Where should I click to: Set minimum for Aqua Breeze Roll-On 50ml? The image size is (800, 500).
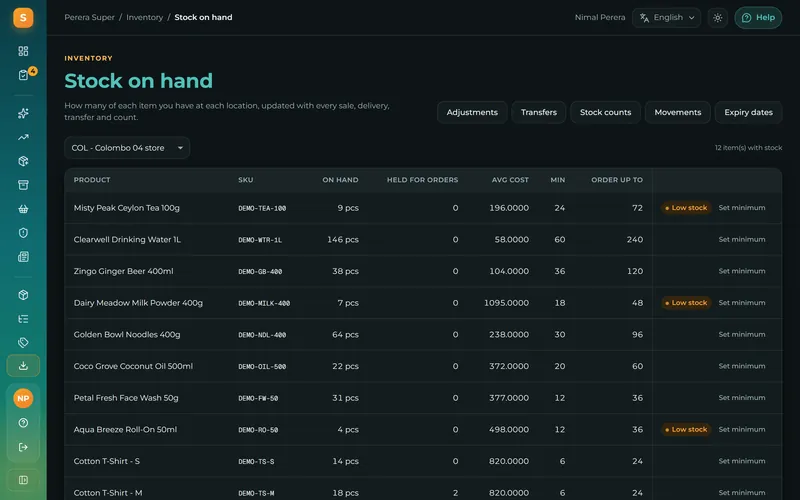point(742,429)
